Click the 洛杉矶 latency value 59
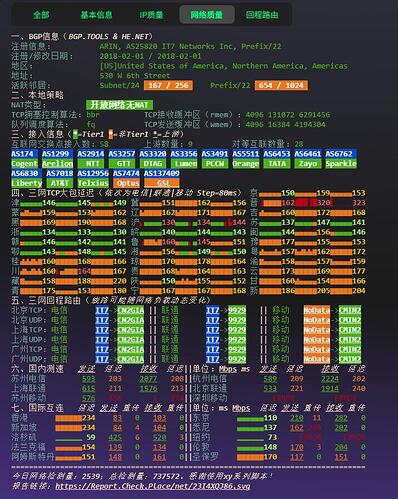Viewport: 398px width, 499px height. (91, 437)
